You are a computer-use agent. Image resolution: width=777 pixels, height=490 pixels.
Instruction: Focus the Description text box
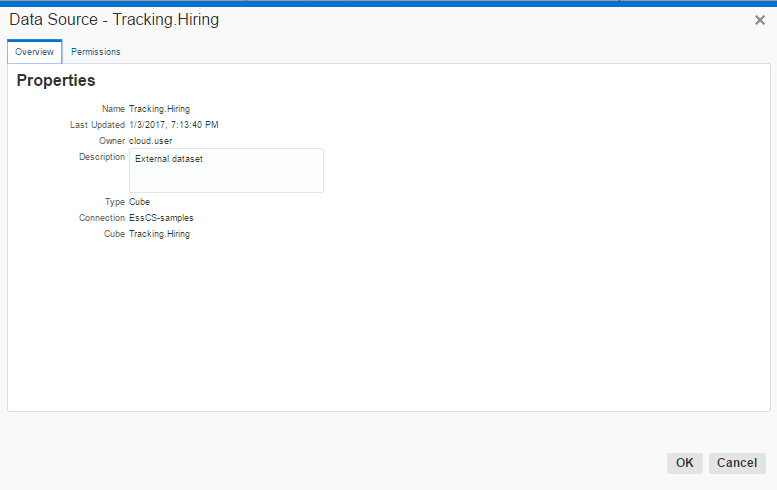click(x=226, y=176)
